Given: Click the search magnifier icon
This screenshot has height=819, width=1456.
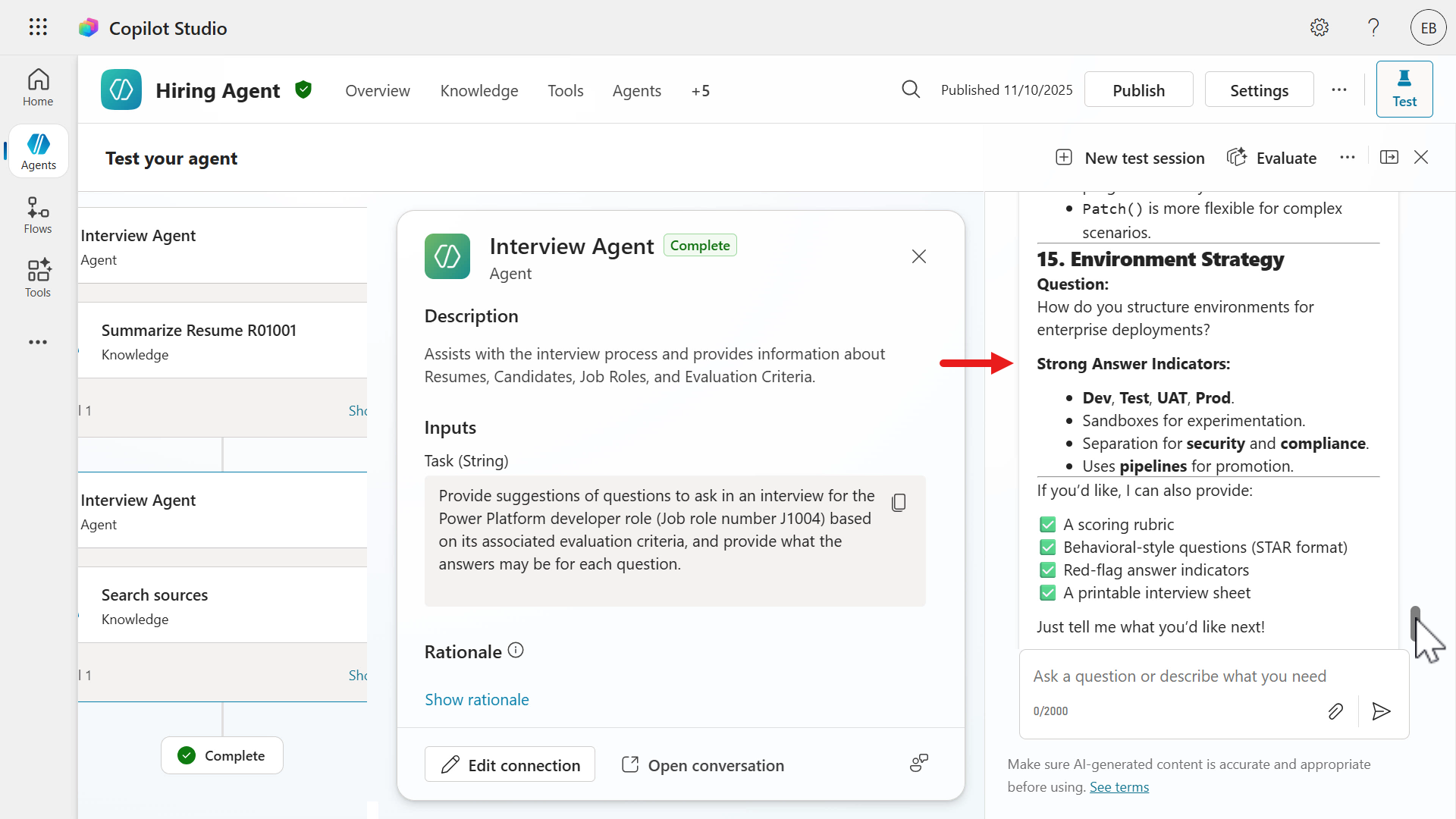Looking at the screenshot, I should click(x=911, y=89).
